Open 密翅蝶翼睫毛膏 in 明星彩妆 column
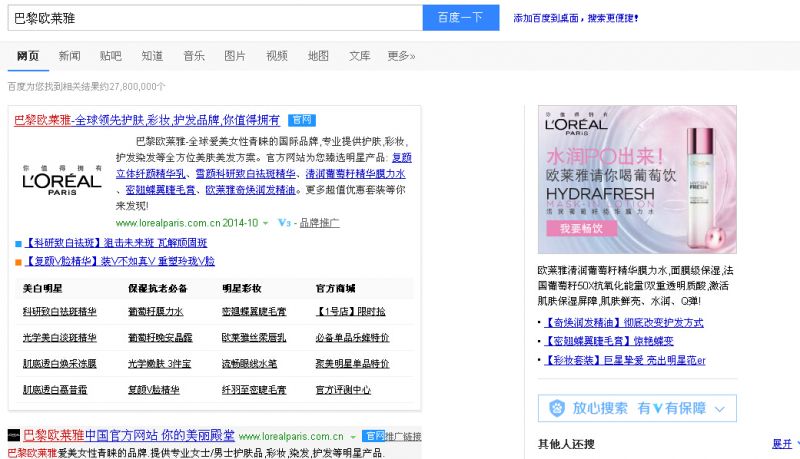 tap(254, 312)
